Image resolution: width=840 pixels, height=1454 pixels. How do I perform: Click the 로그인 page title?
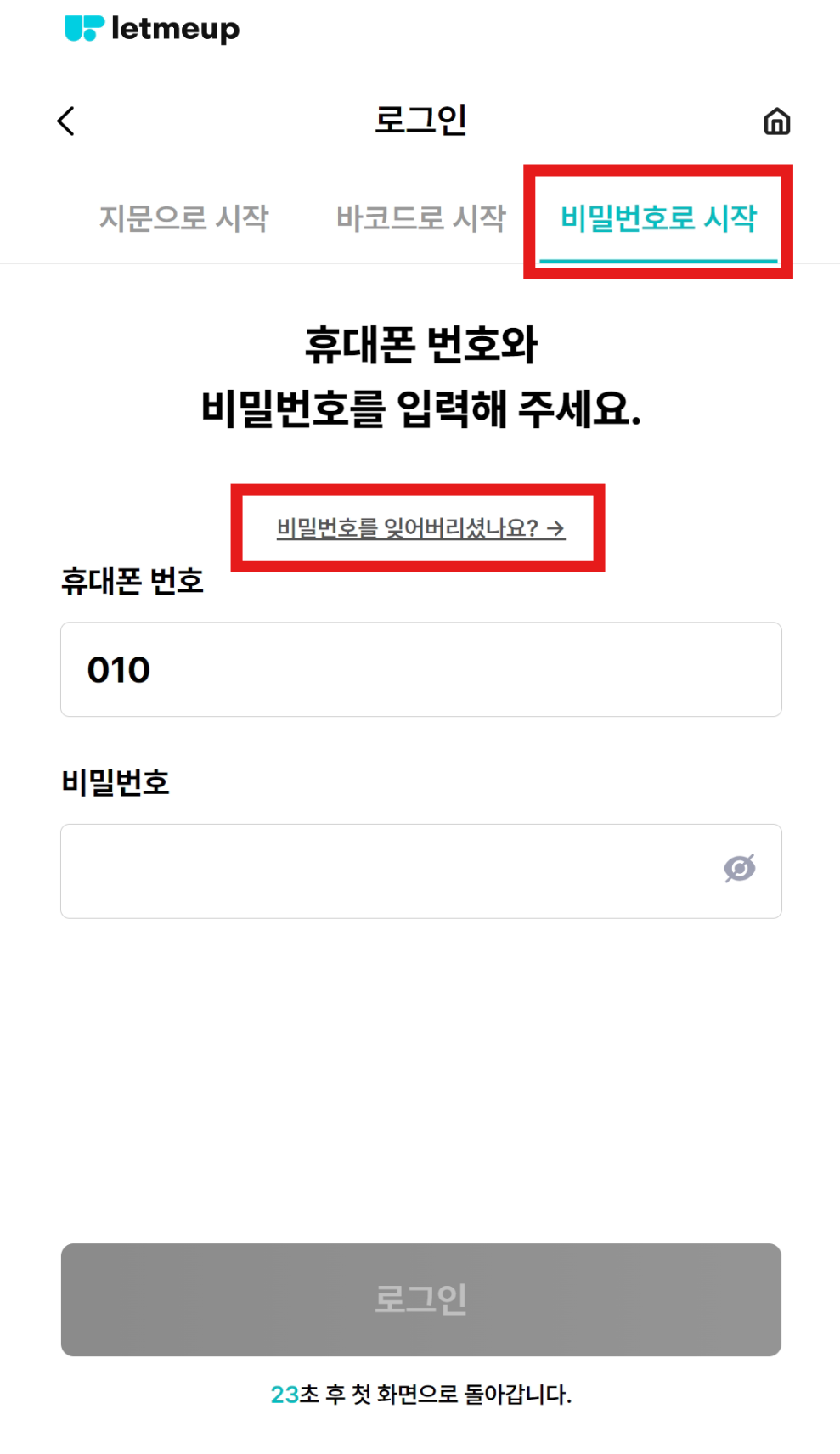[x=420, y=120]
